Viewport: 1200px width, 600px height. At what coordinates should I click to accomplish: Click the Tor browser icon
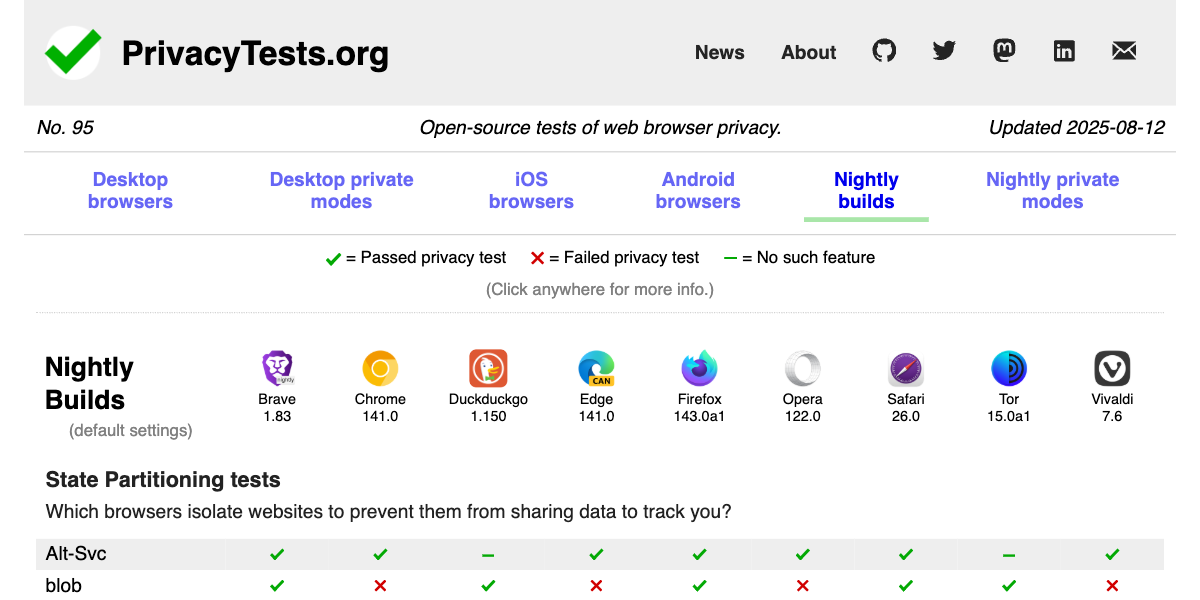(x=1008, y=369)
